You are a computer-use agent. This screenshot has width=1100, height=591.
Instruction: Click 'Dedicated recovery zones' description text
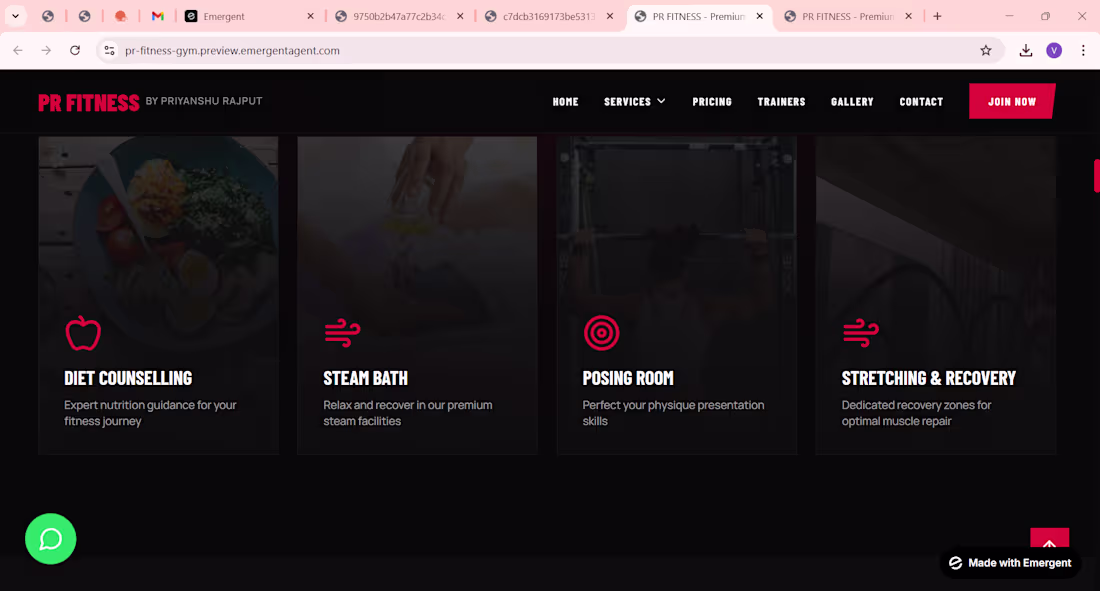916,413
